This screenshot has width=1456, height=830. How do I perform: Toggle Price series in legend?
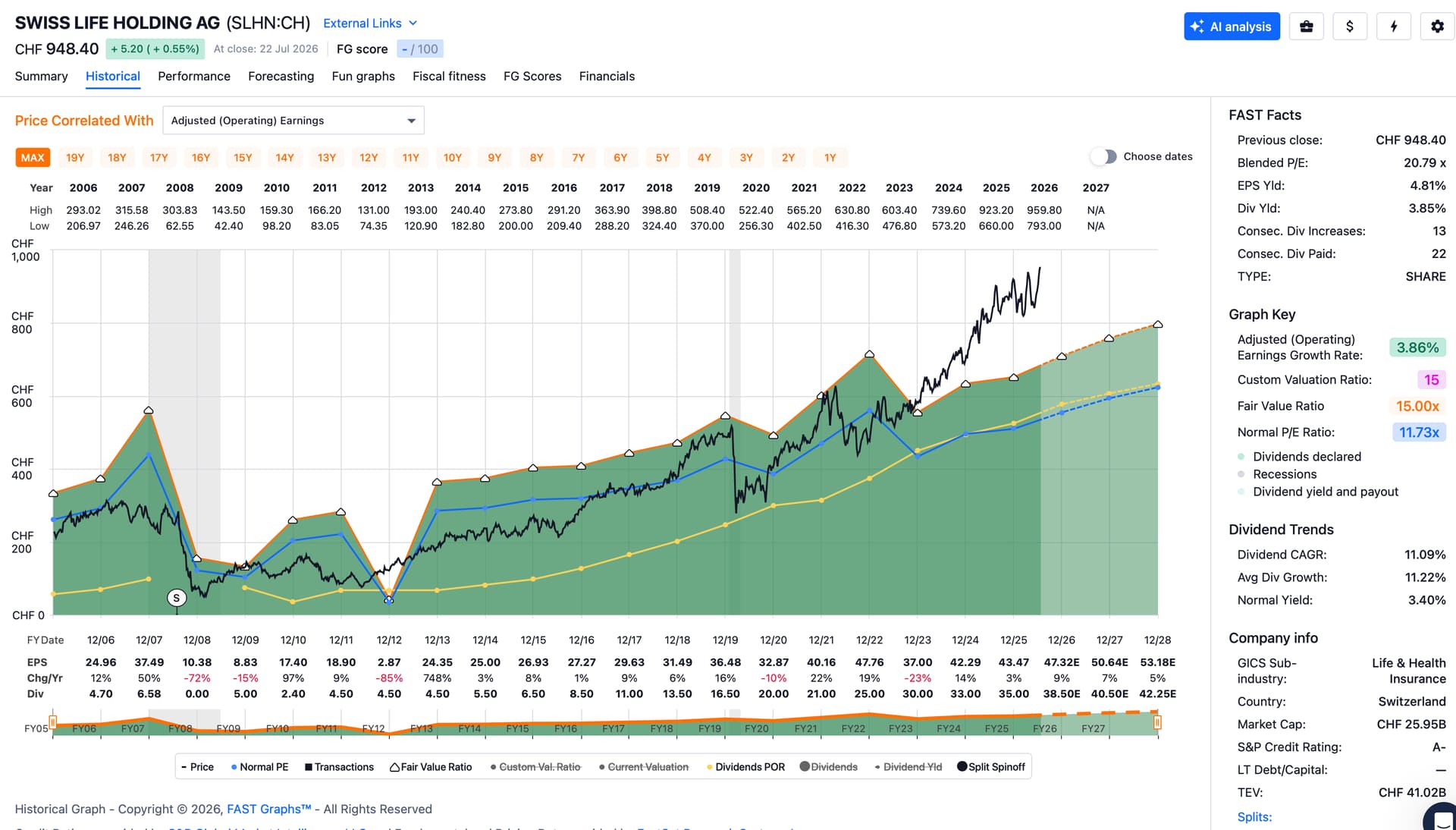197,767
